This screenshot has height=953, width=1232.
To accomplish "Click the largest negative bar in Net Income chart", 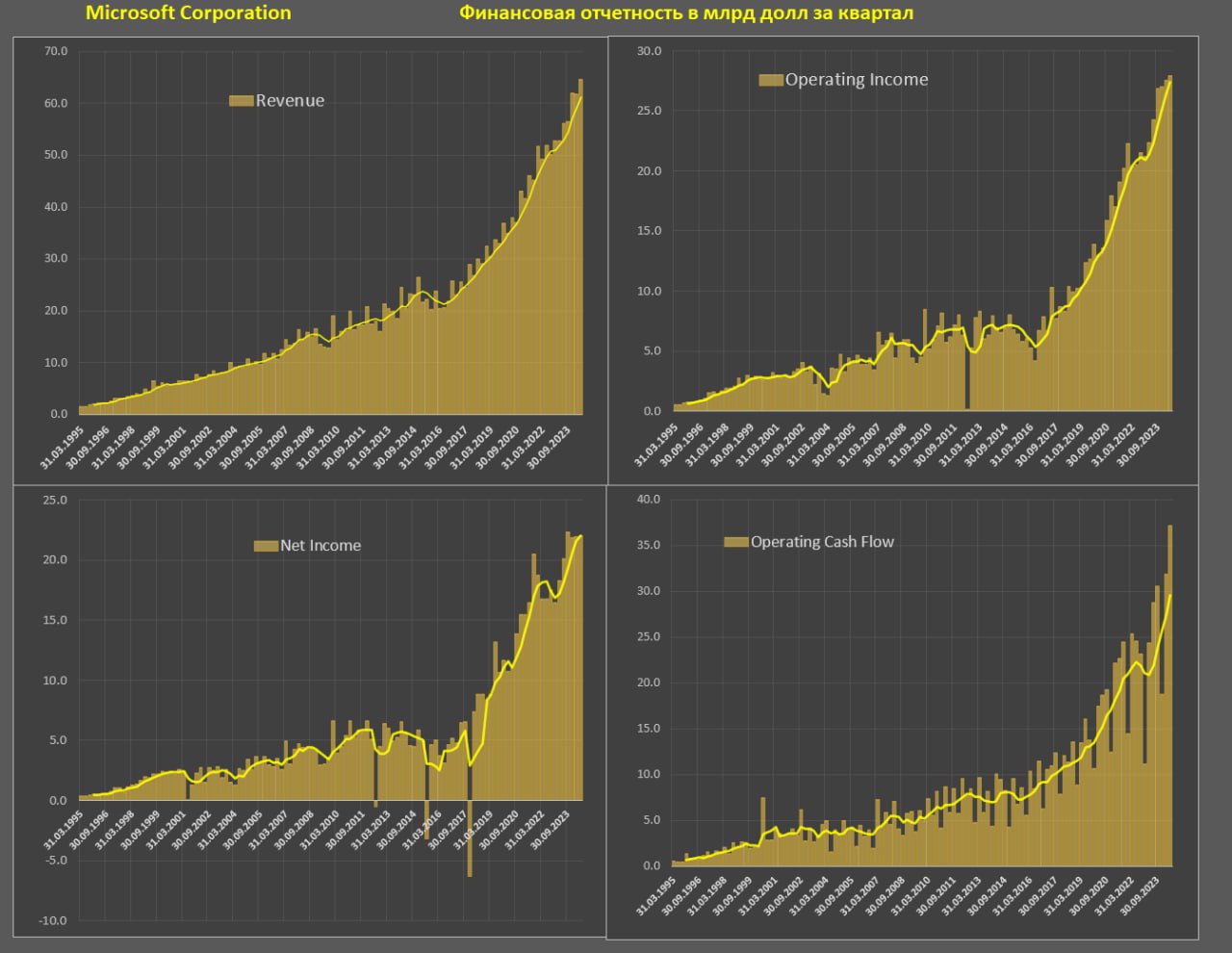I will [x=470, y=837].
